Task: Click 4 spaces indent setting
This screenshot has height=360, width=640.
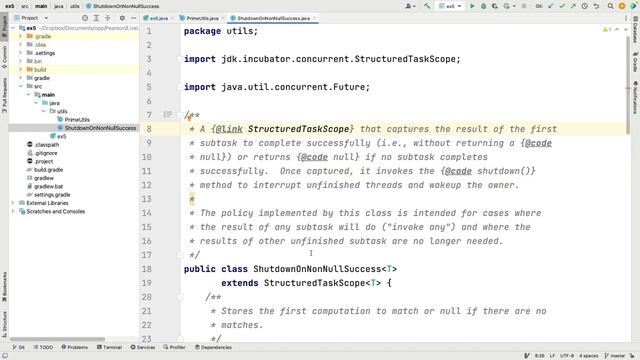Action: tap(589, 356)
